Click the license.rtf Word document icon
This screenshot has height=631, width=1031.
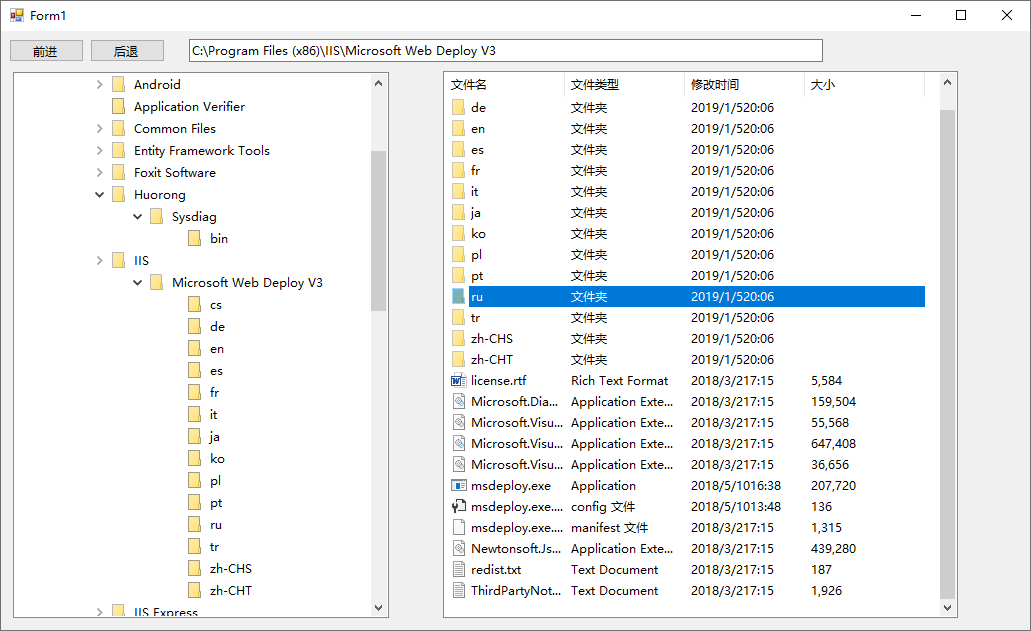(458, 381)
